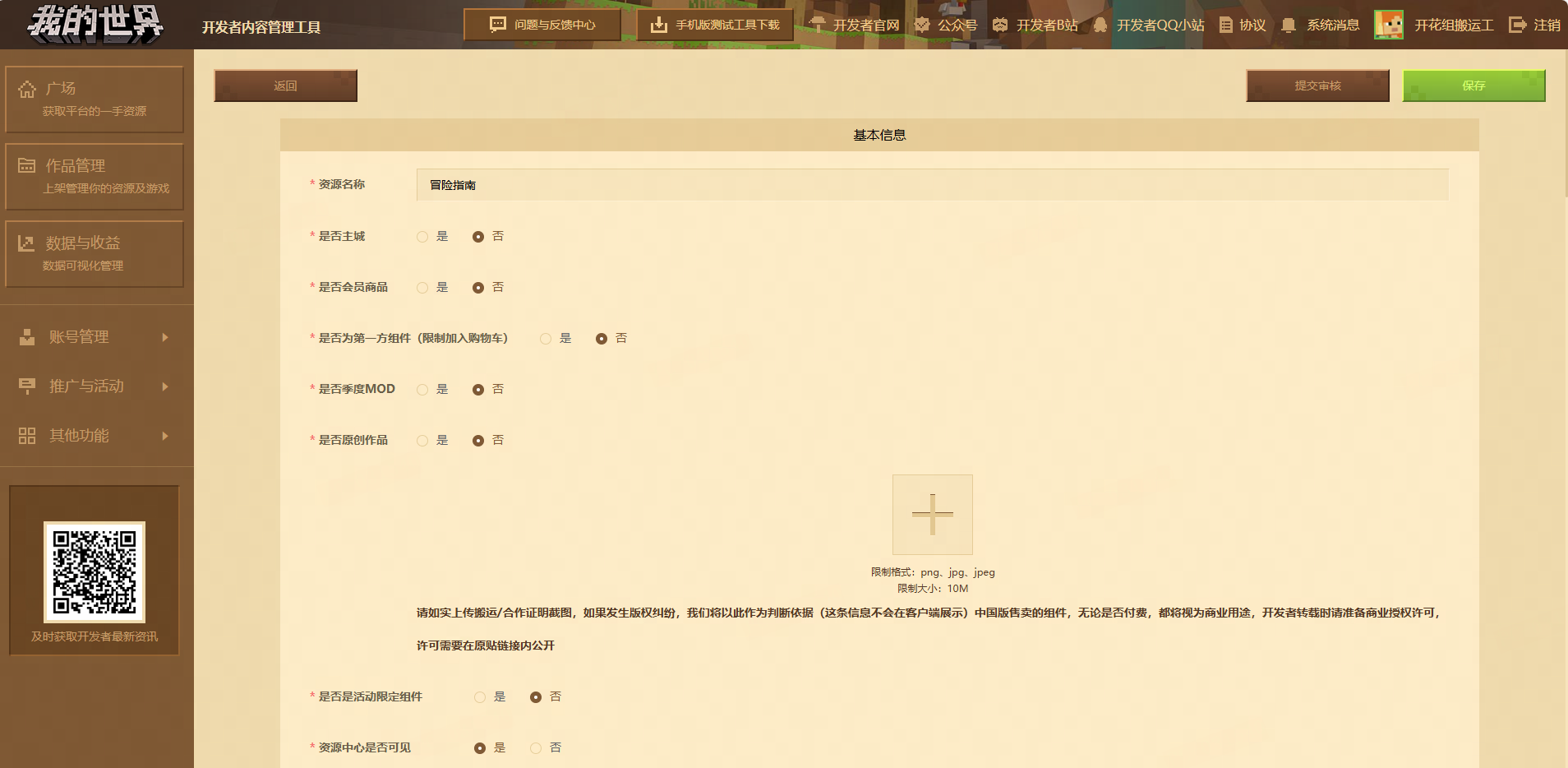Open 作品管理 in the sidebar
1568x768 pixels.
click(95, 176)
